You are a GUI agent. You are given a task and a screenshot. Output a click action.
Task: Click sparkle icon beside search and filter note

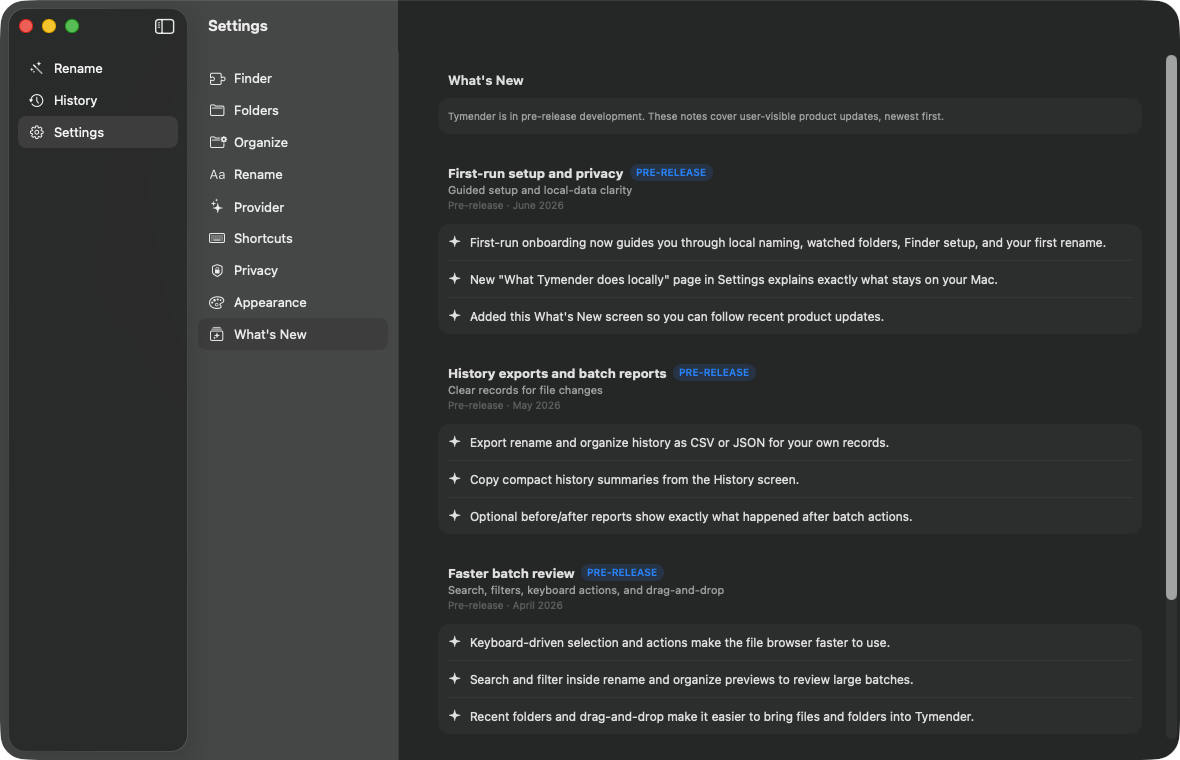(455, 679)
